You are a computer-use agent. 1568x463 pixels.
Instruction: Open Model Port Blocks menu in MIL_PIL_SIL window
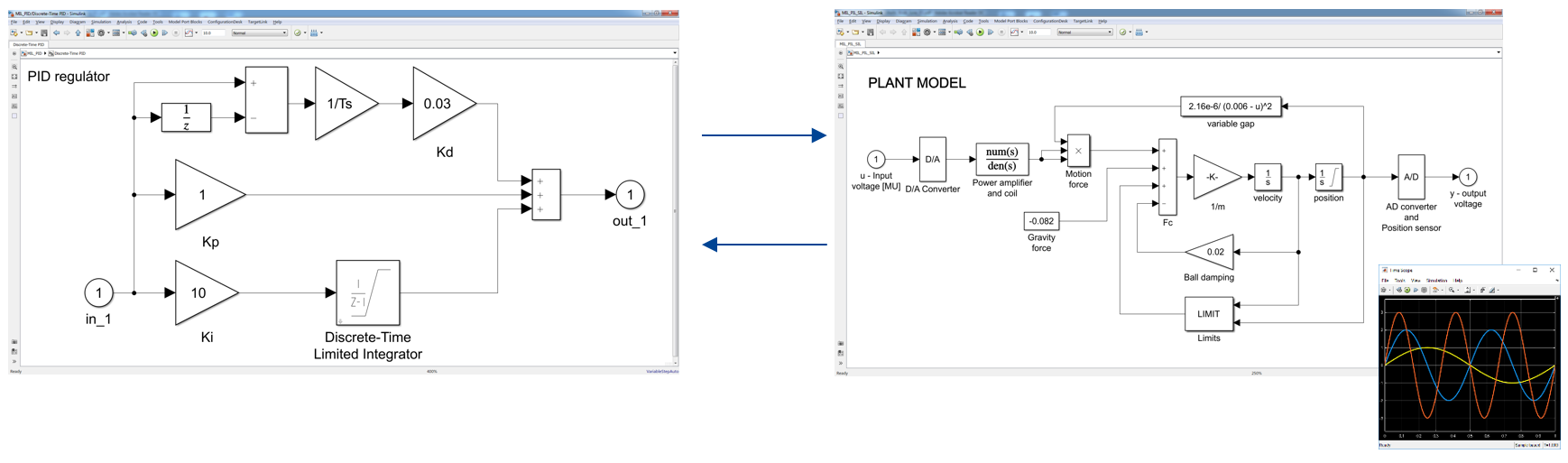1010,21
